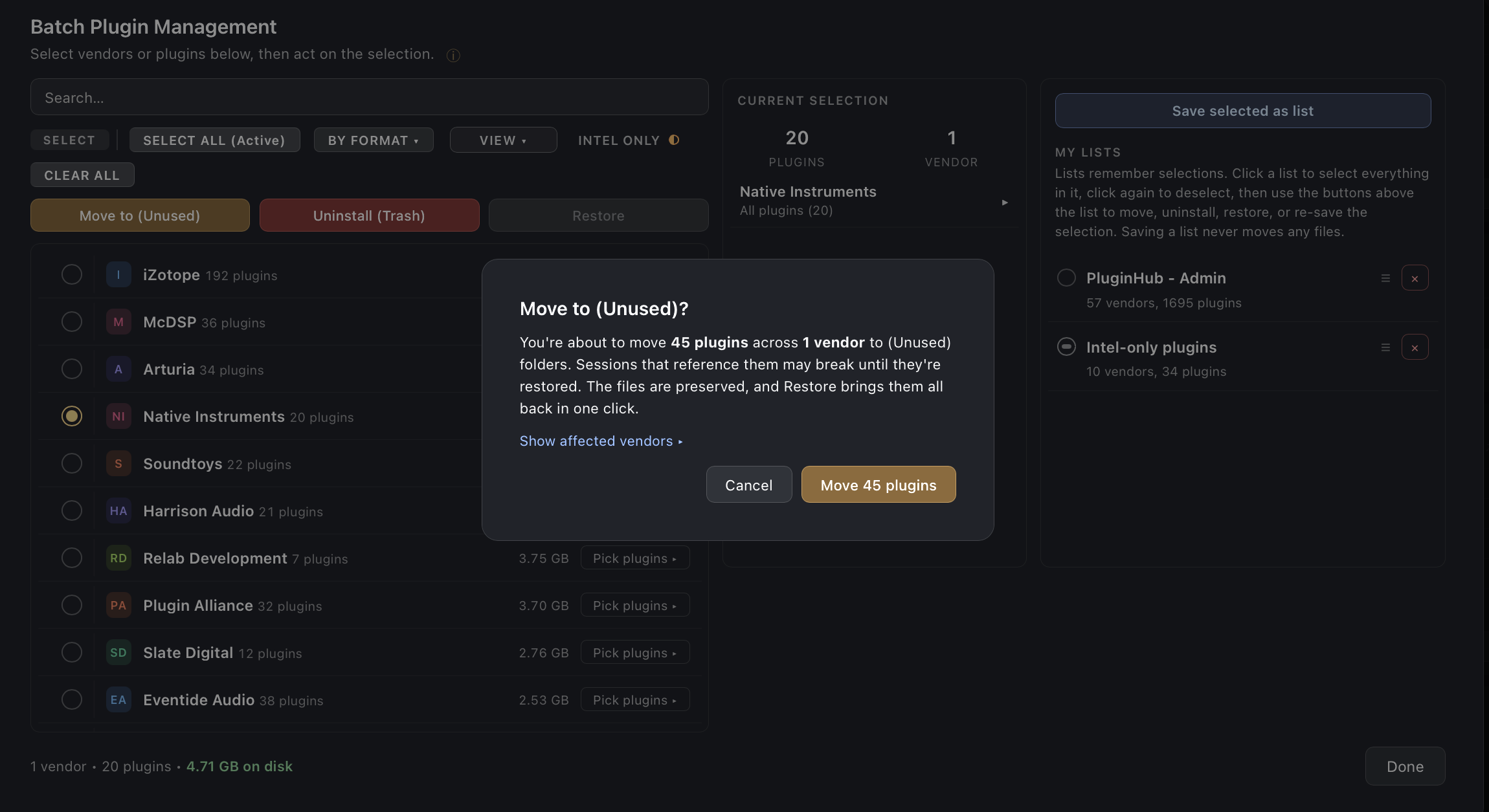Click the iZotope vendor badge icon
Viewport: 1489px width, 812px height.
[118, 275]
